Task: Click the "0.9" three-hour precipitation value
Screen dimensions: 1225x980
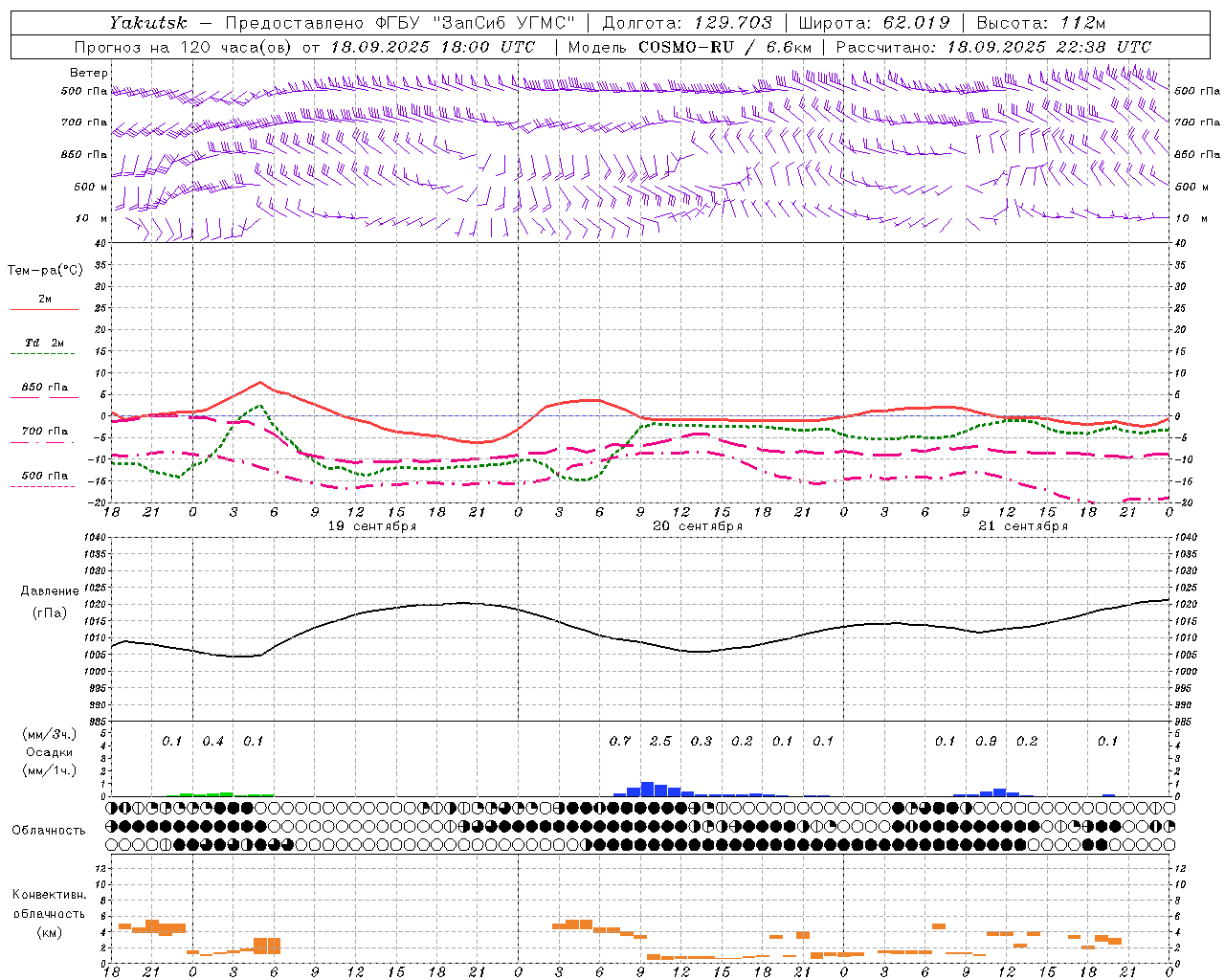Action: [x=986, y=741]
